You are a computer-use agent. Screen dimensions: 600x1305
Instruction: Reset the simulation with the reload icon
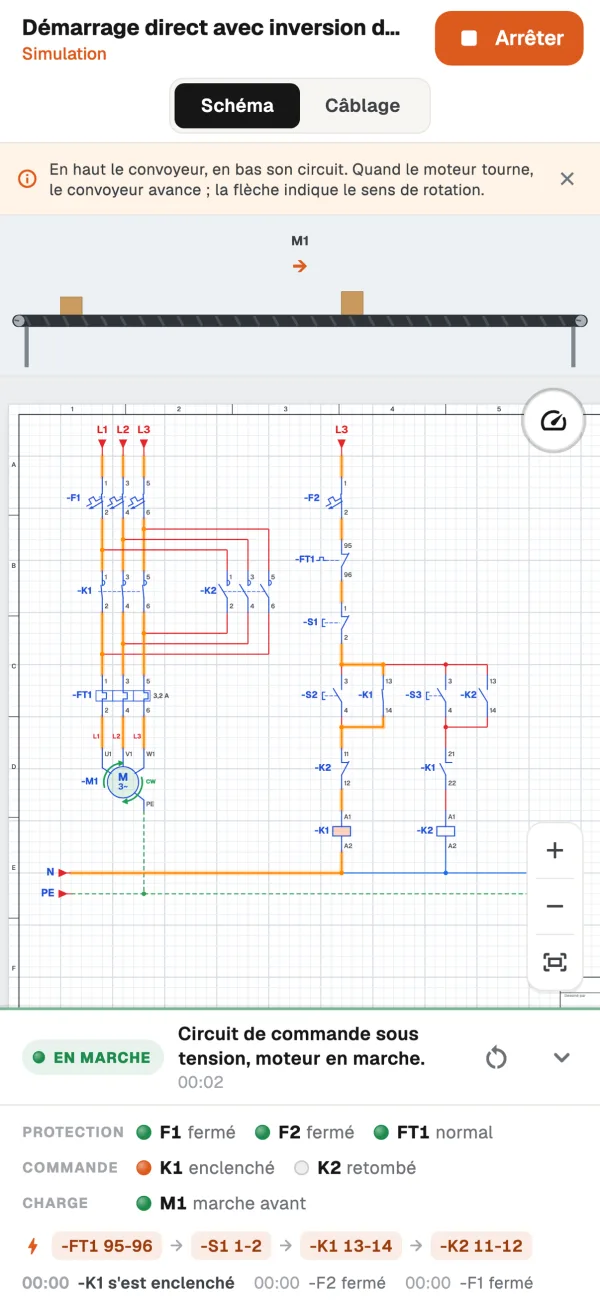[x=496, y=1058]
